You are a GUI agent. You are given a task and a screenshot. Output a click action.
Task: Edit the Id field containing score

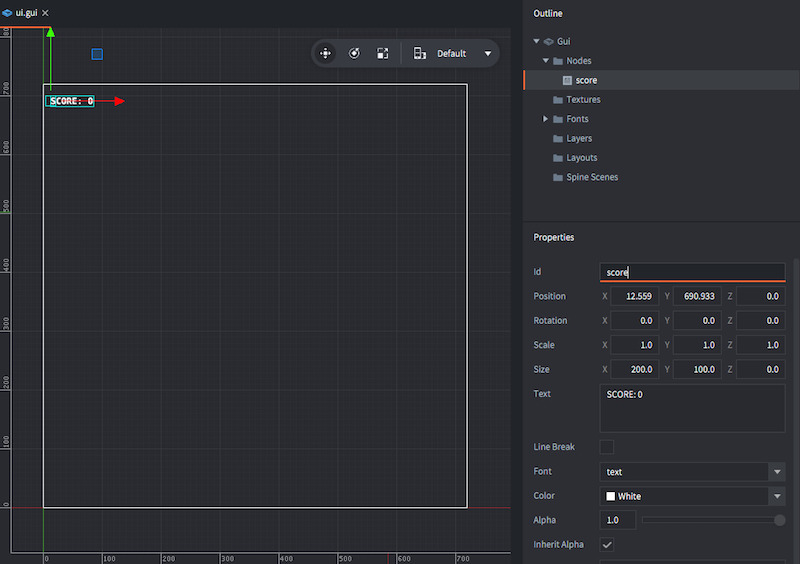[x=692, y=272]
